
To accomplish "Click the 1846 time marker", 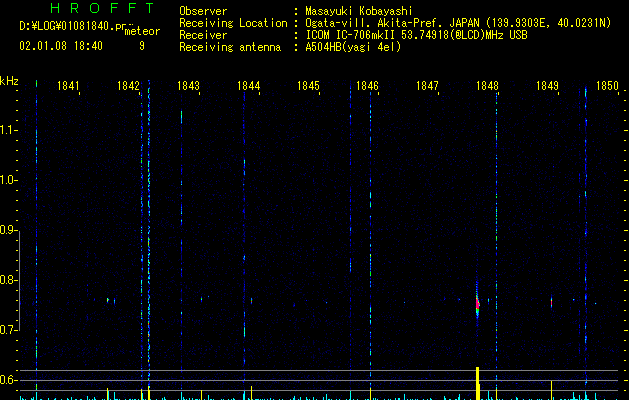I will coord(367,85).
